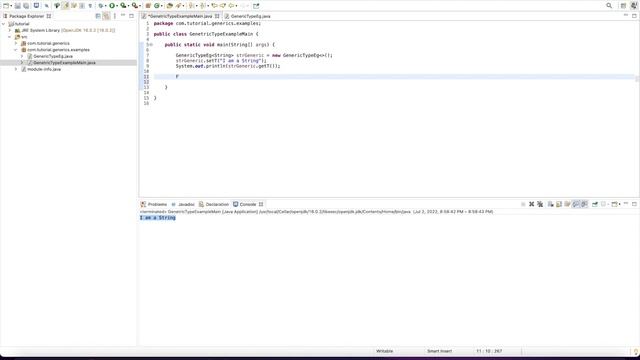Select module-info.java in Package Explorer

coord(44,69)
